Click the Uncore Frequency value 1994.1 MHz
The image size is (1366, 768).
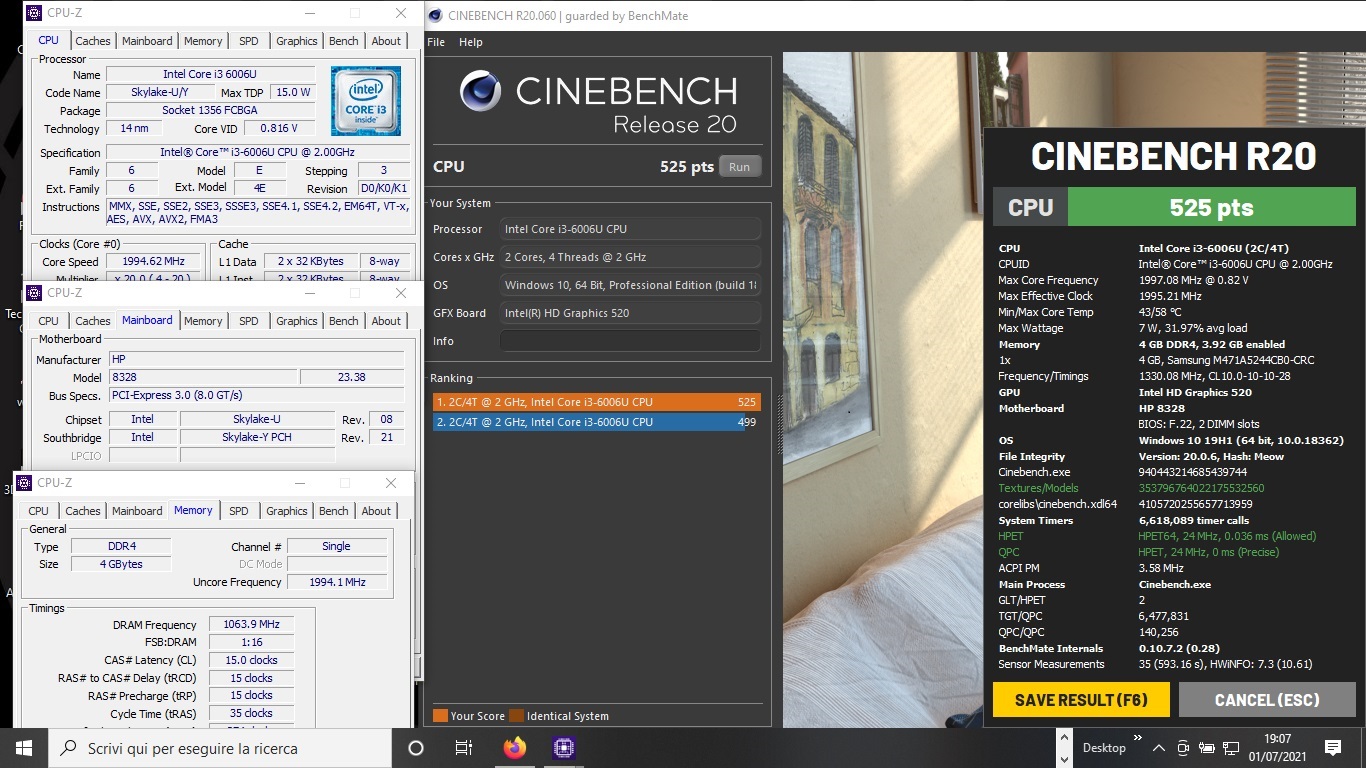[337, 582]
